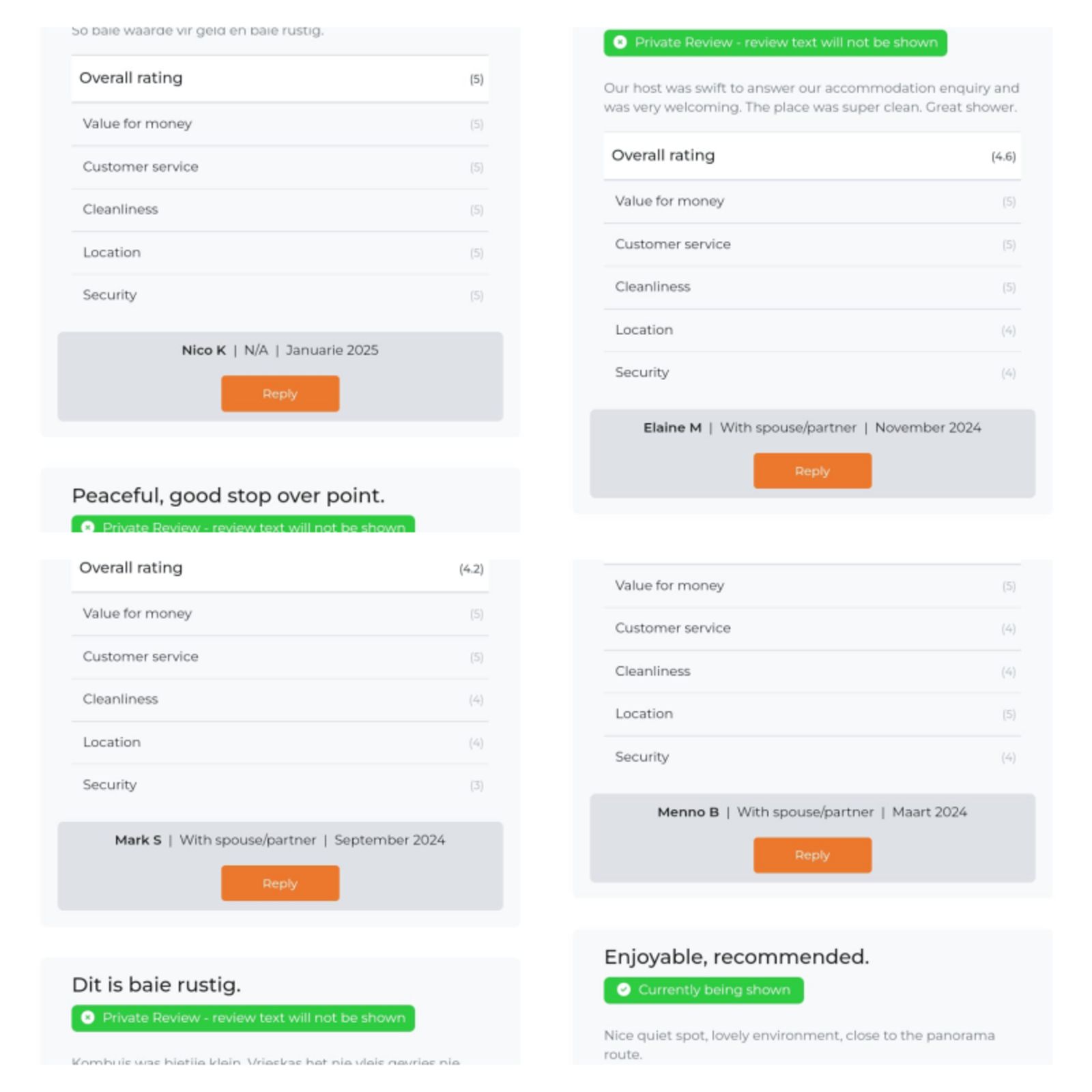Click X icon on badge under "Peaceful, good stop over point."

pyautogui.click(x=87, y=527)
